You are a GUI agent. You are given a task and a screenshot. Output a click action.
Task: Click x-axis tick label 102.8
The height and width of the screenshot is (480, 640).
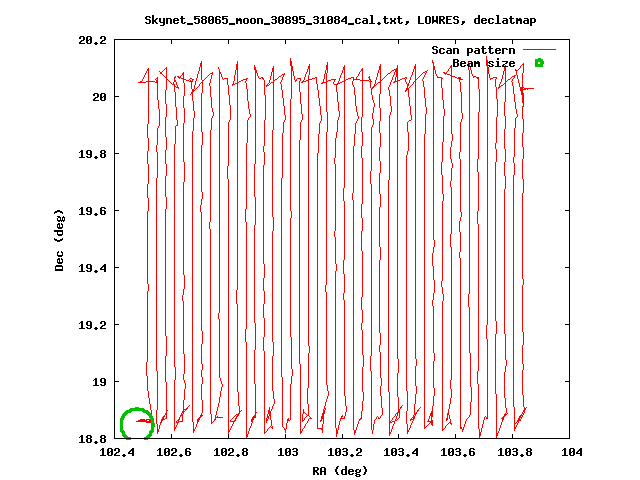tap(231, 452)
